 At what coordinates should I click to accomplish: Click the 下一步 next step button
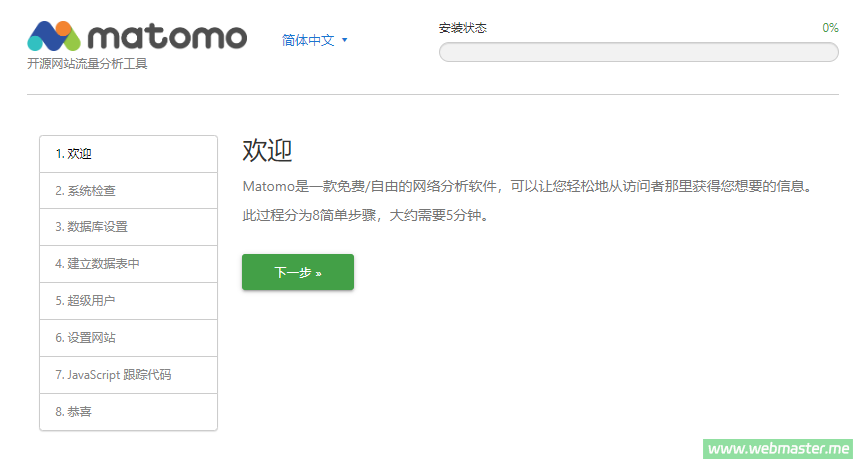point(298,272)
